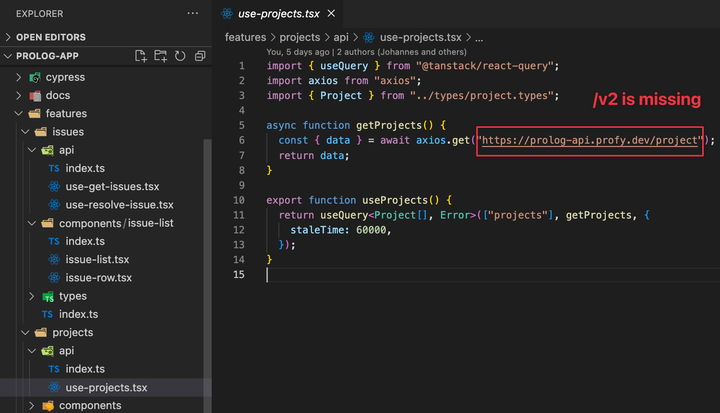This screenshot has height=413, width=720.
Task: Select the projects breadcrumb segment
Action: point(300,37)
